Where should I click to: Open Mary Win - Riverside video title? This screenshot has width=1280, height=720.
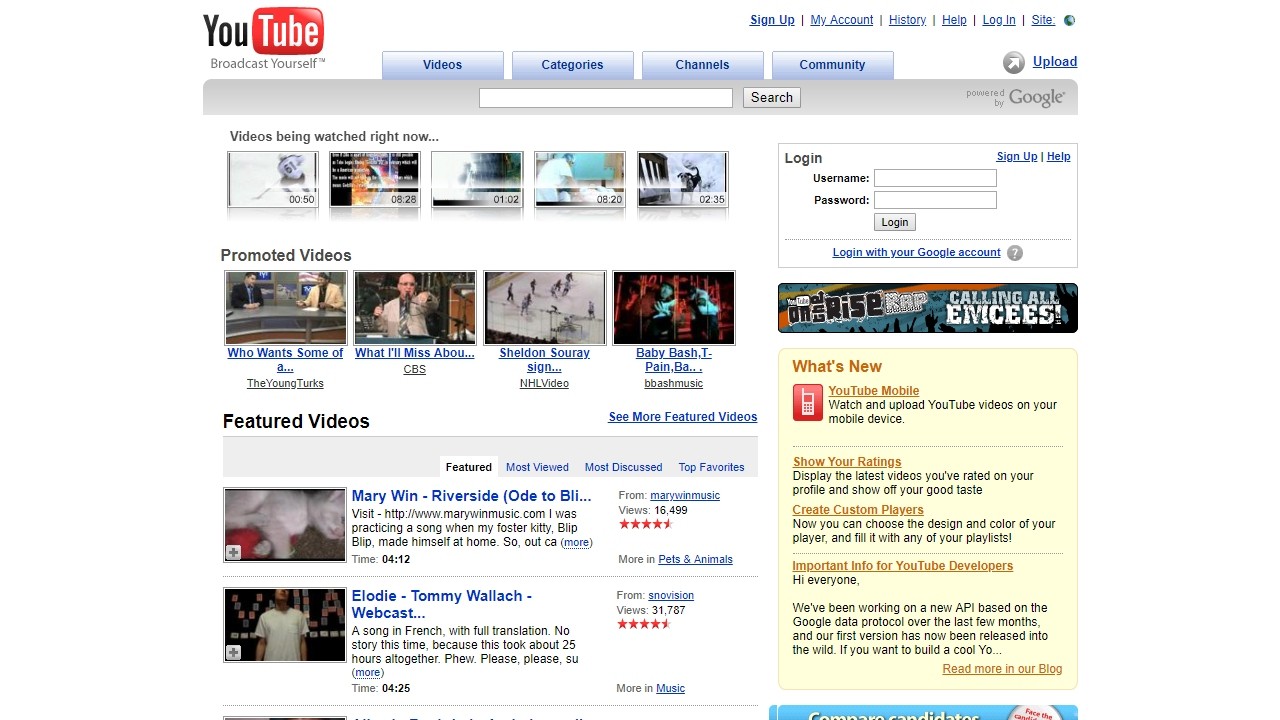[x=471, y=496]
